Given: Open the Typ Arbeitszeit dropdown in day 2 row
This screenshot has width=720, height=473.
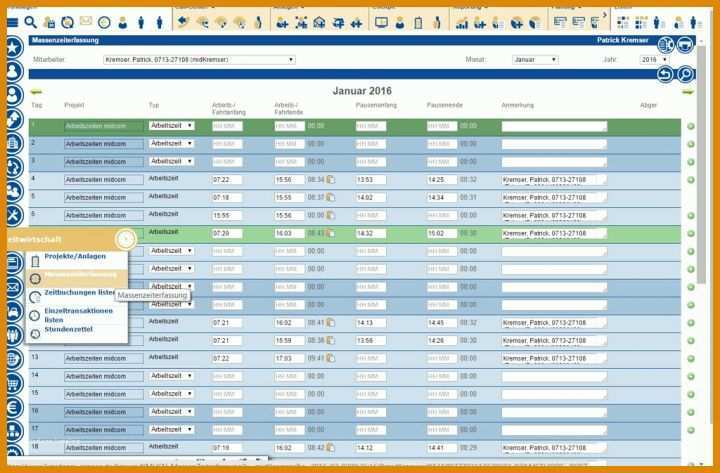Looking at the screenshot, I should pos(171,143).
